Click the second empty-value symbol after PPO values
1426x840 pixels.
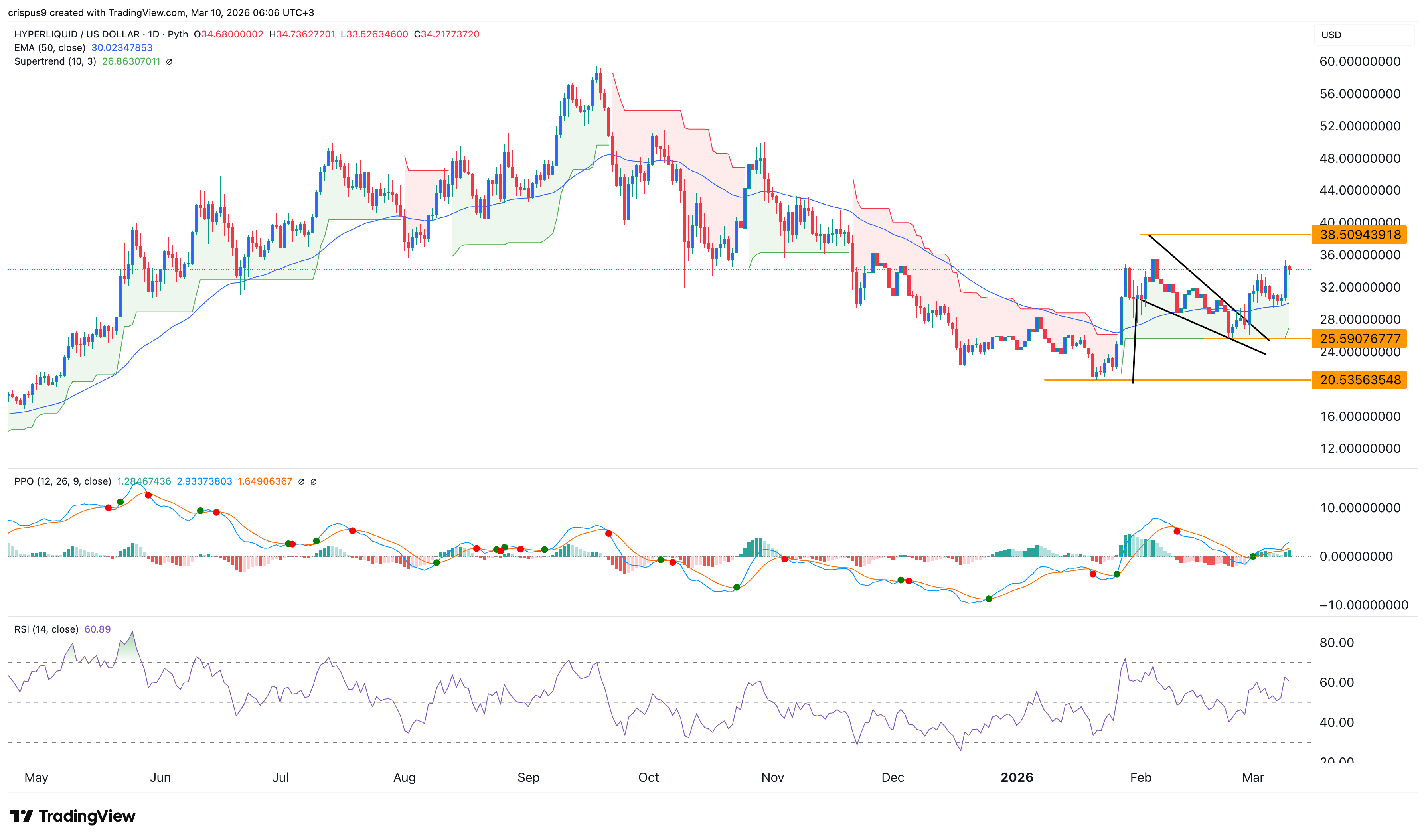pos(314,482)
